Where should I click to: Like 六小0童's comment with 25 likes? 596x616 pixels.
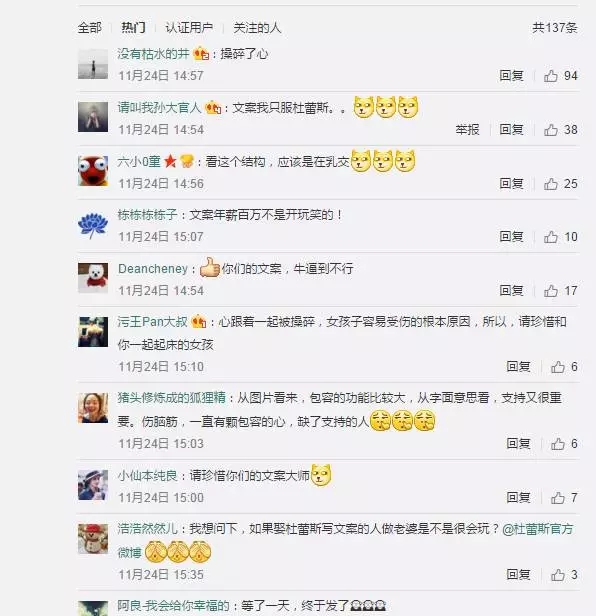(x=551, y=183)
